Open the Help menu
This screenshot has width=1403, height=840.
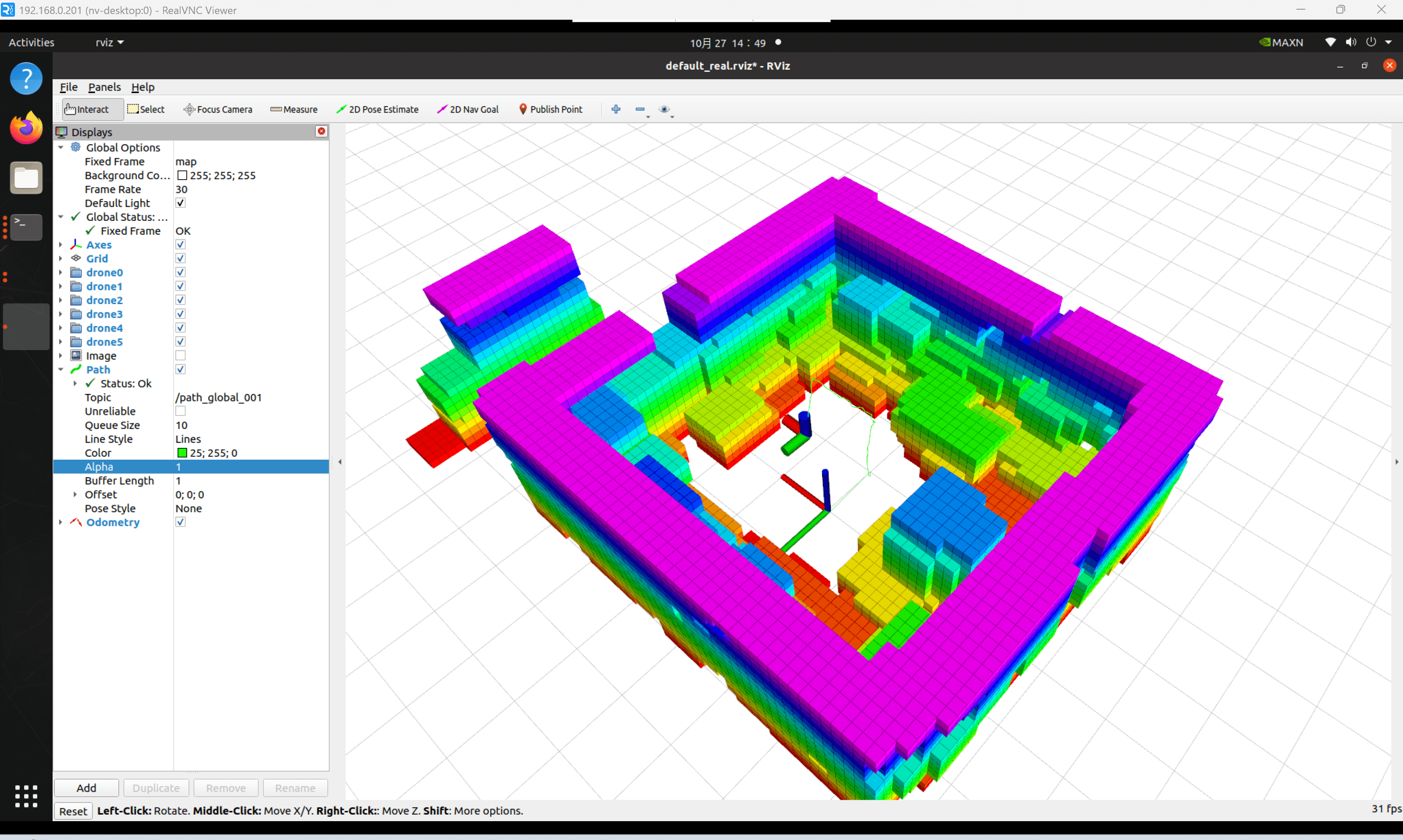(142, 87)
